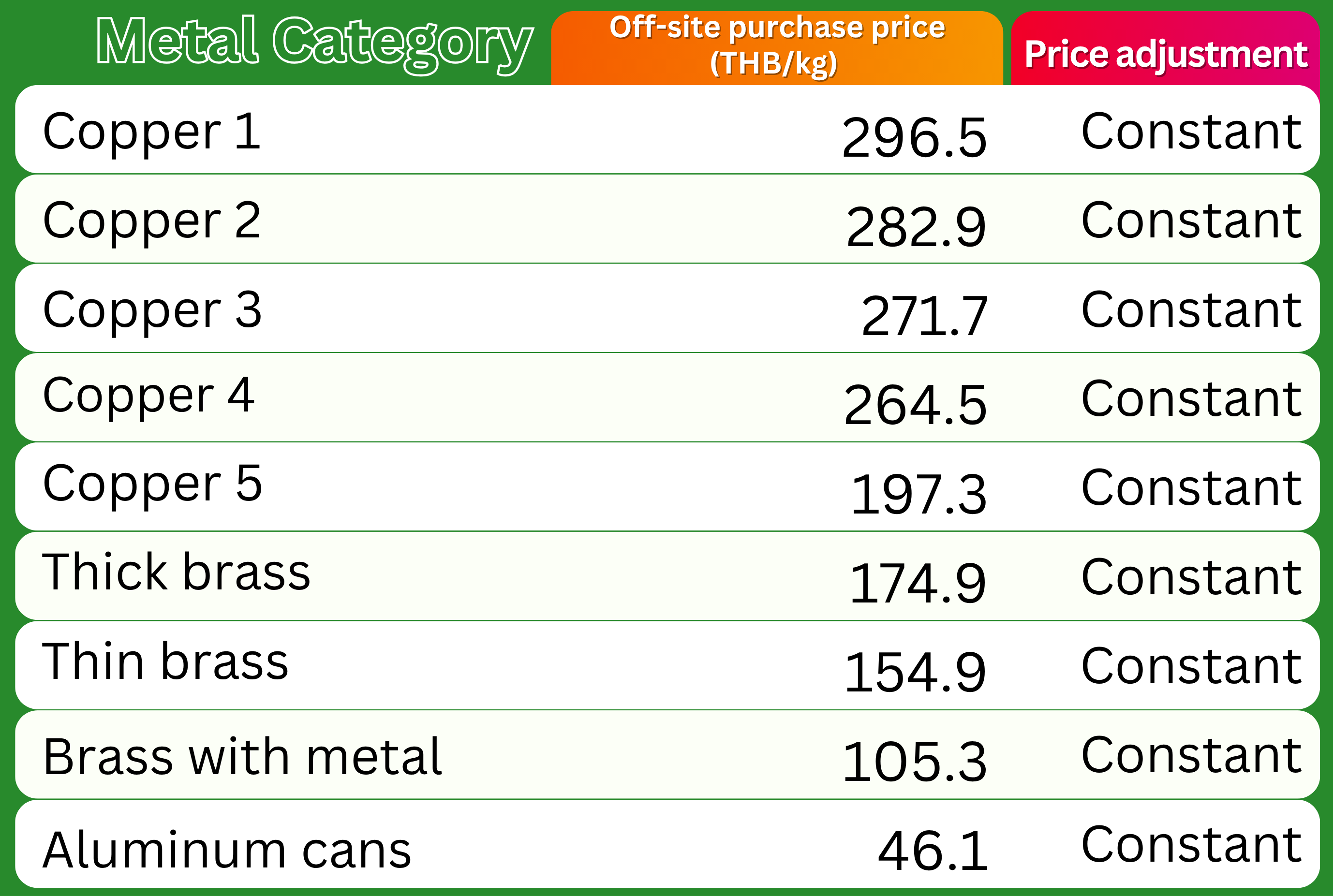Select the Copper 4 row label
Screen dimensions: 1333x896
(148, 398)
